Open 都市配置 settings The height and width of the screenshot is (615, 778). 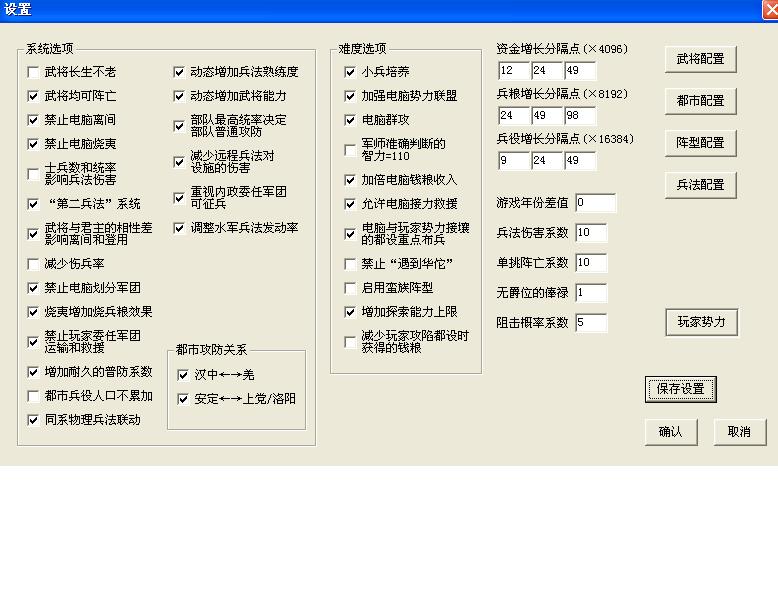pos(700,101)
